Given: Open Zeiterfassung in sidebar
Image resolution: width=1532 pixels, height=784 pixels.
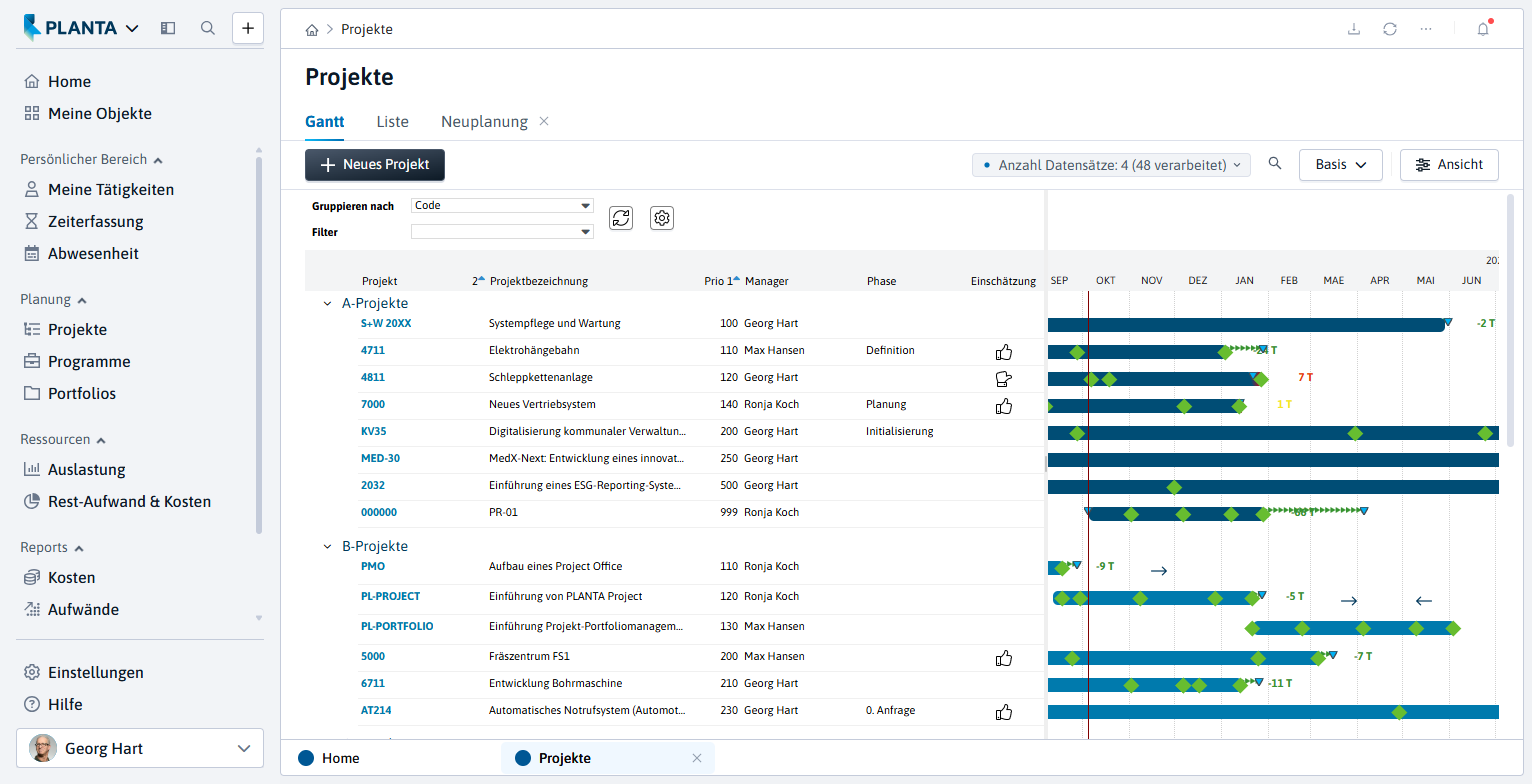Looking at the screenshot, I should [x=83, y=221].
